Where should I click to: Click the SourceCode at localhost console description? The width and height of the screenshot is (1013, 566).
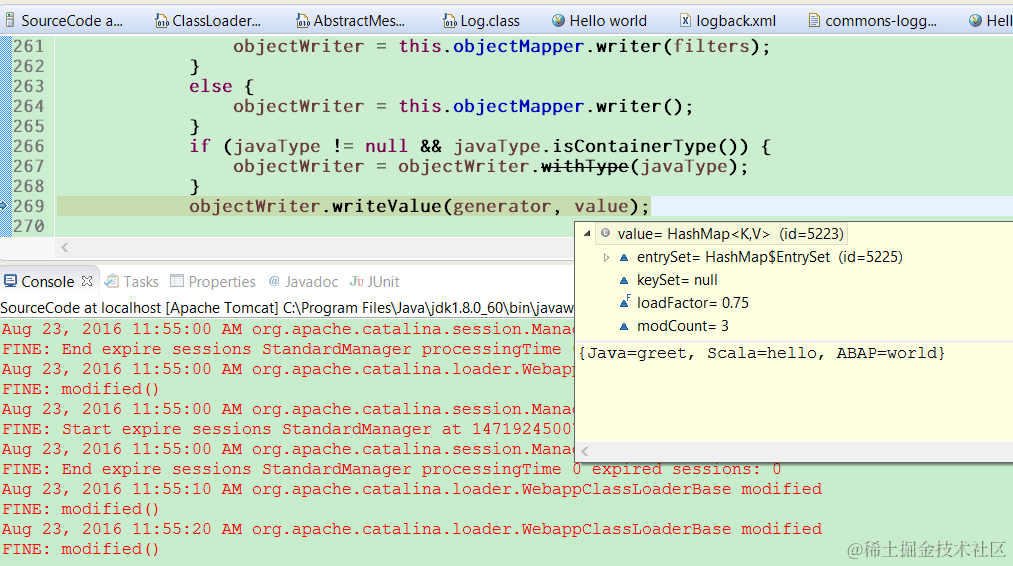[x=287, y=308]
